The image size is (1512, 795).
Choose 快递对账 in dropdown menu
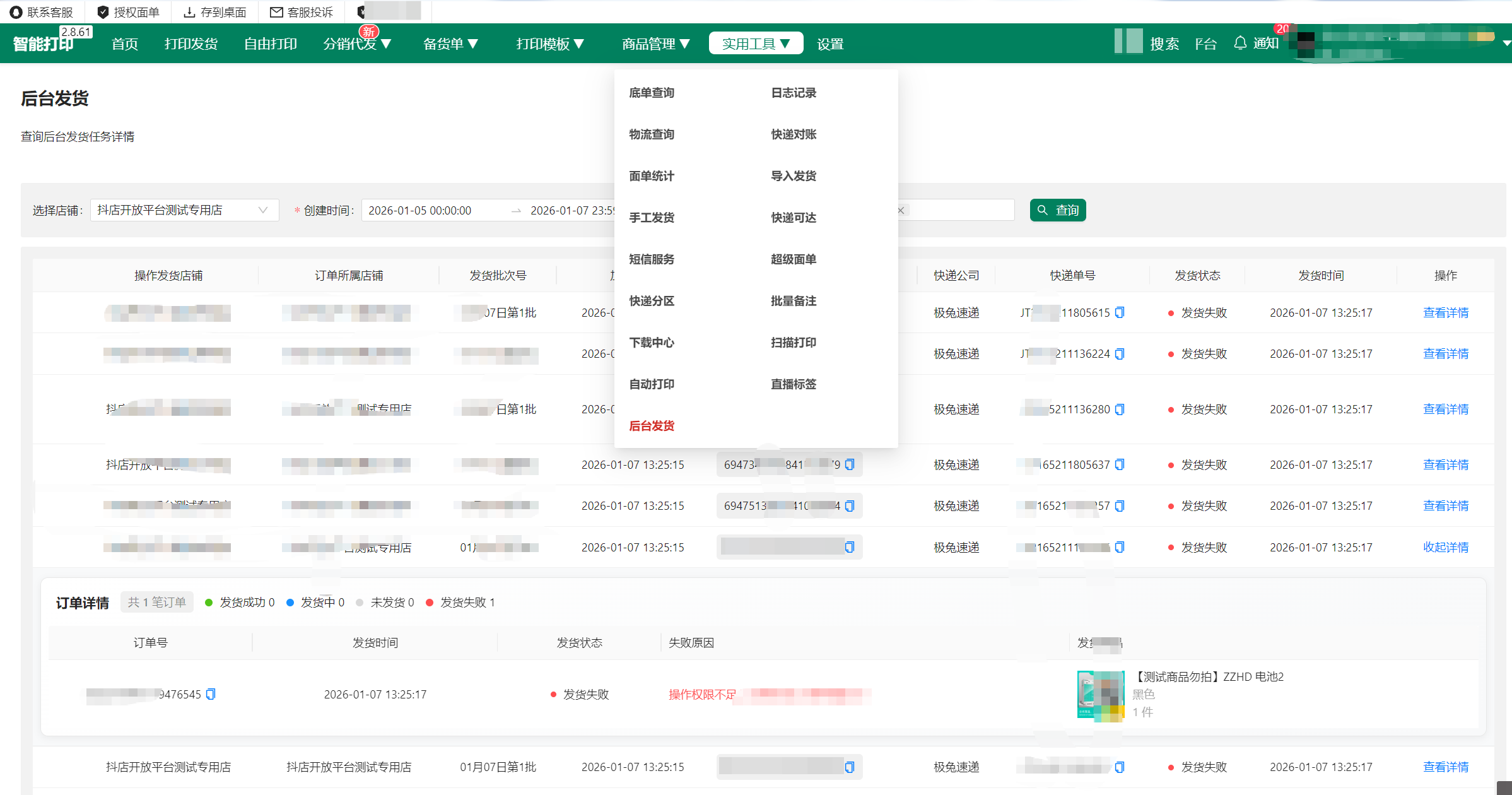coord(794,134)
